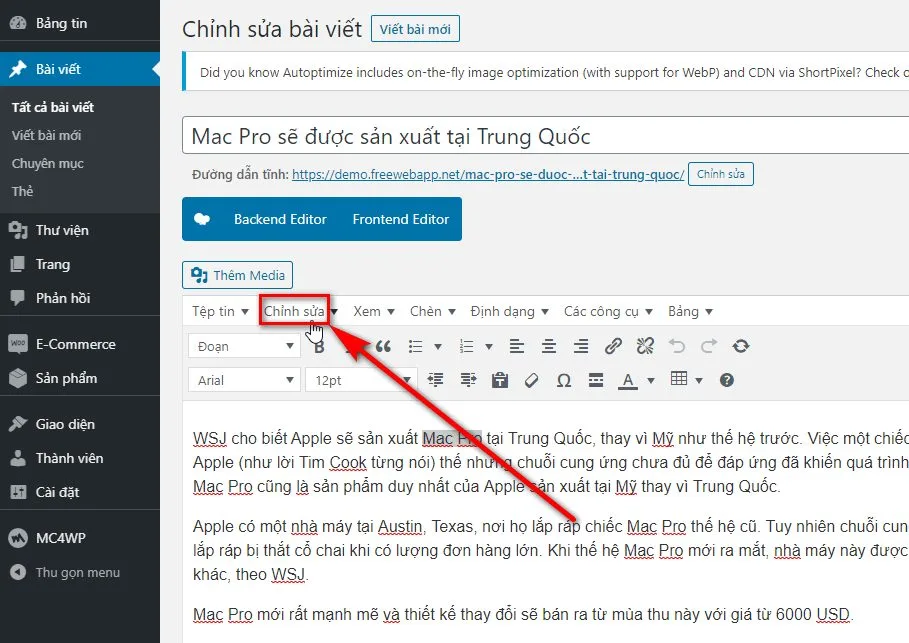909x643 pixels.
Task: Open Chuyên mục categories
Action: (x=48, y=164)
